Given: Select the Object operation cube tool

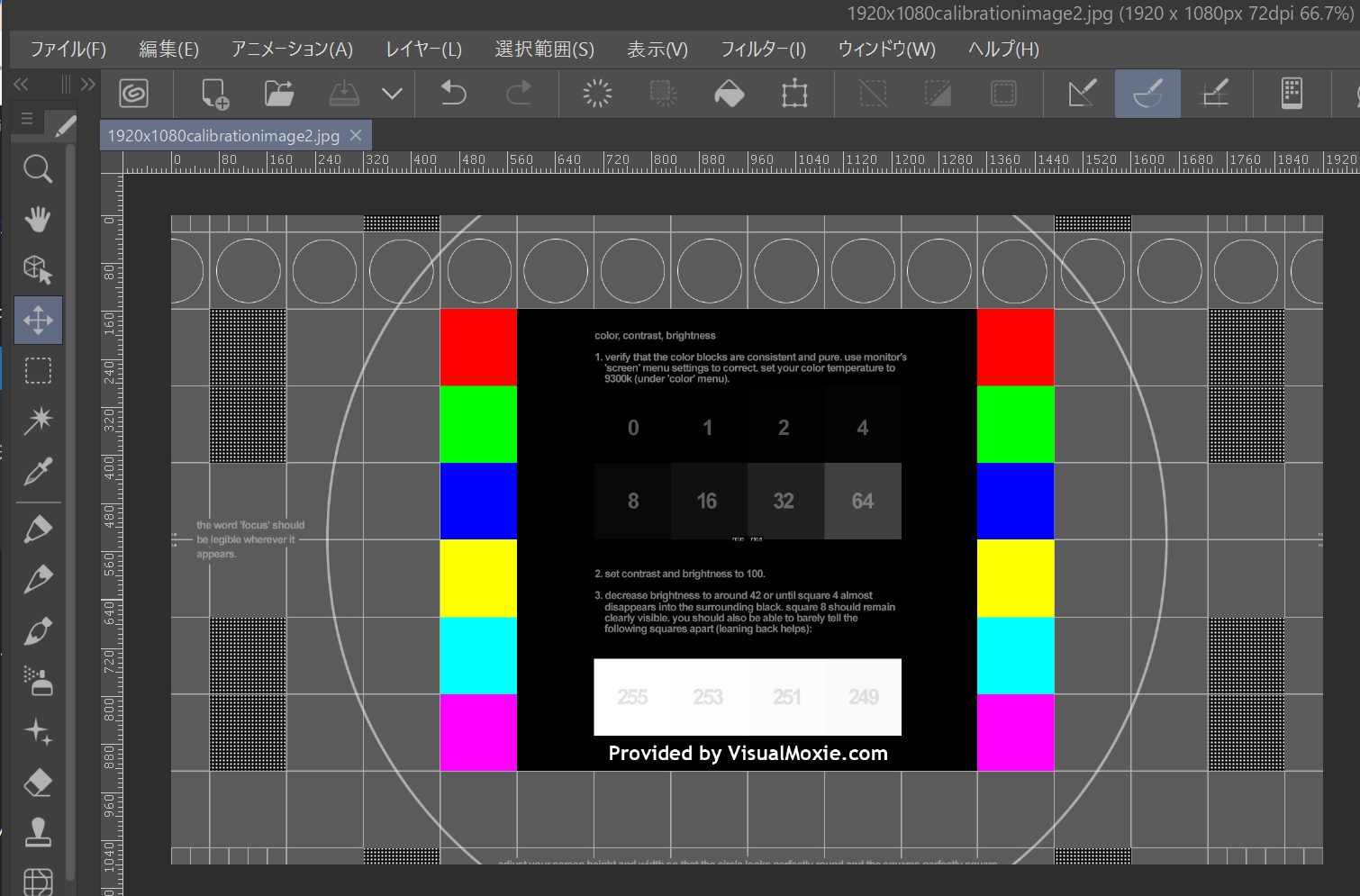Looking at the screenshot, I should (38, 269).
